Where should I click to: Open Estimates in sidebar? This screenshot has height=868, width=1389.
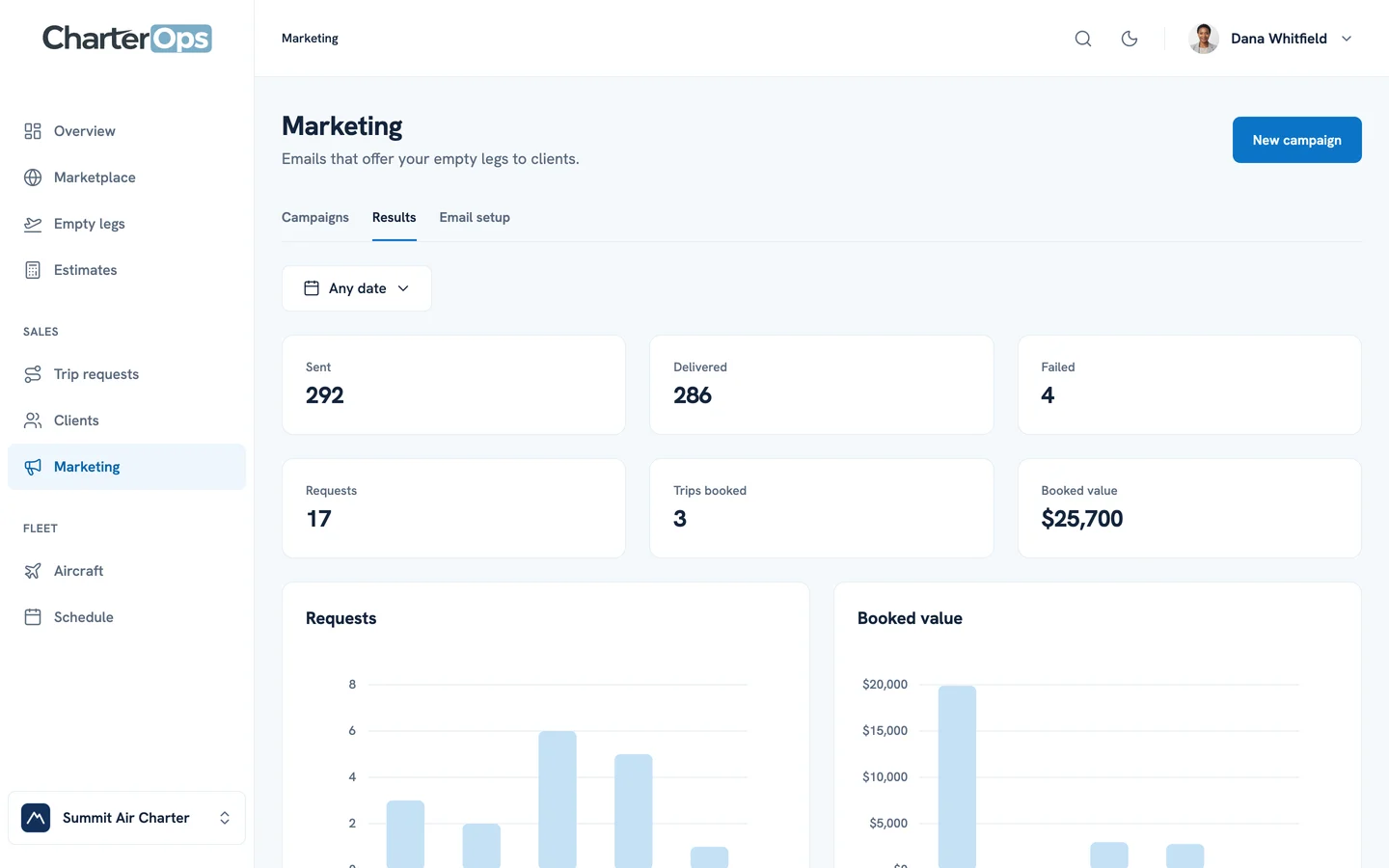tap(126, 270)
